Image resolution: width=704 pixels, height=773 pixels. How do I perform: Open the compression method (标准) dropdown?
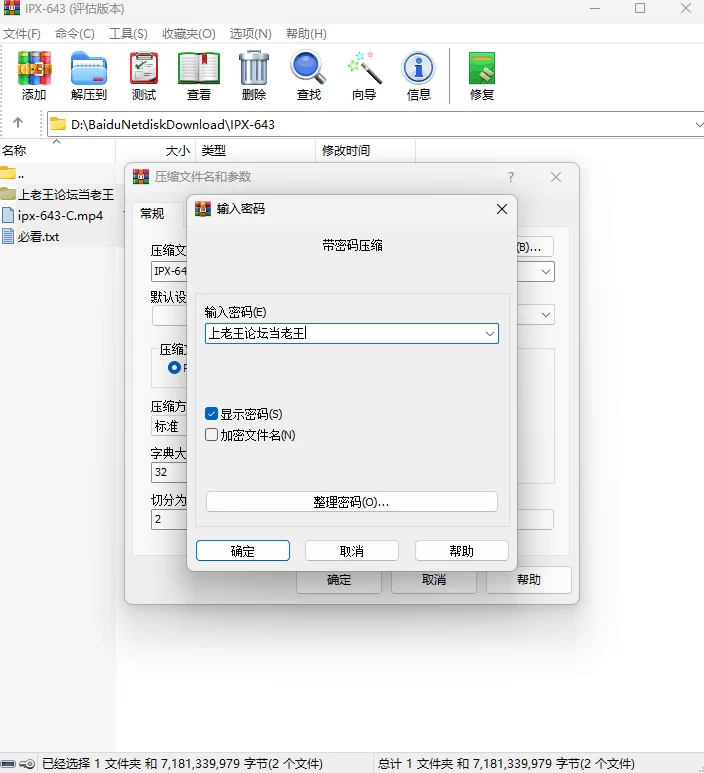point(169,426)
